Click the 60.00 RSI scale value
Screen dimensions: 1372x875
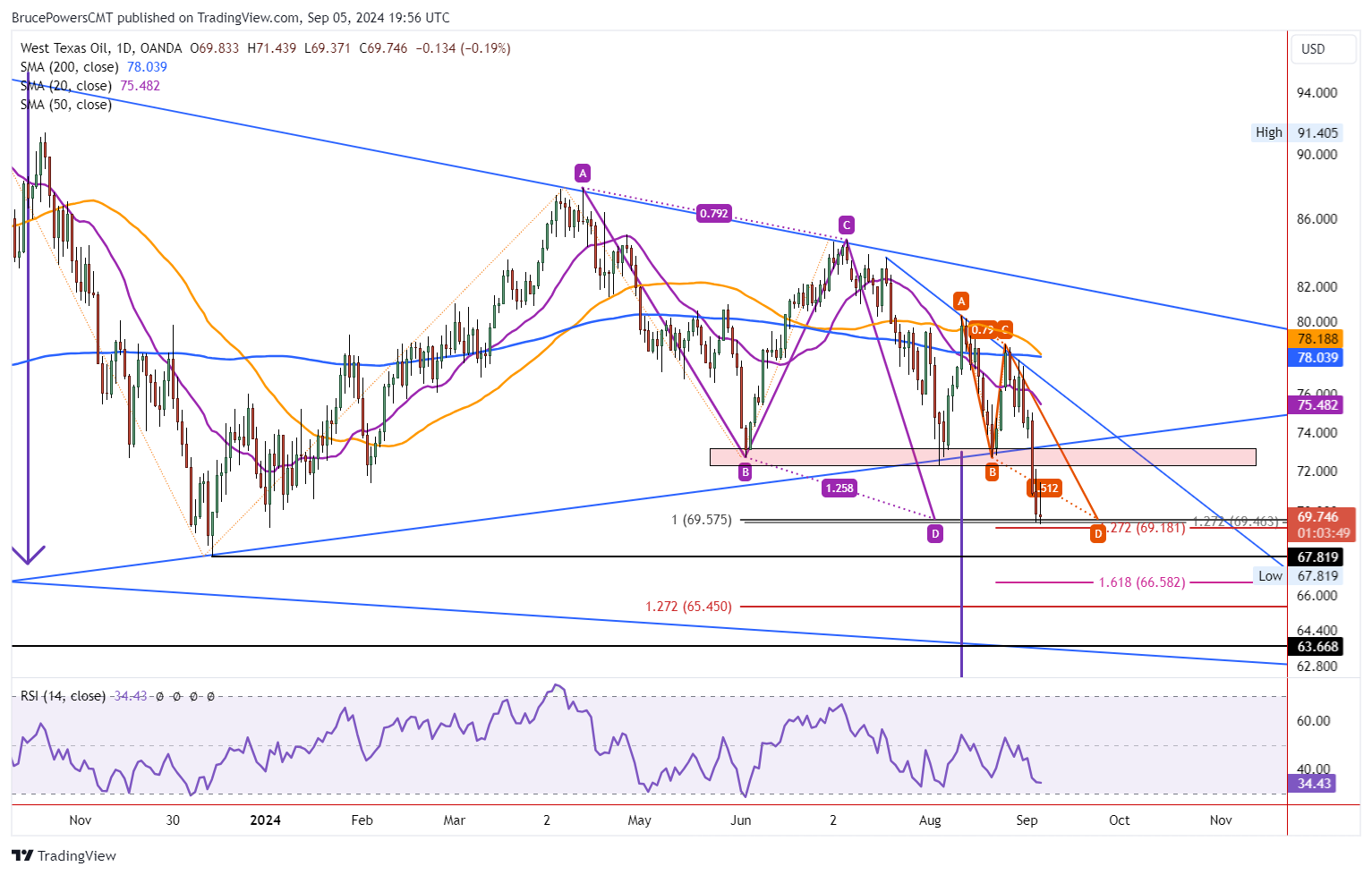click(x=1314, y=721)
